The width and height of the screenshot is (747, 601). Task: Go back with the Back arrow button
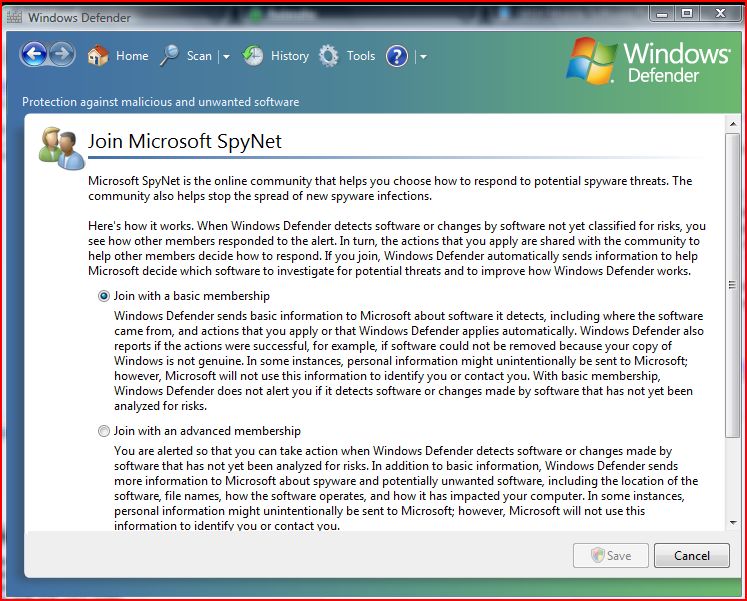click(33, 55)
